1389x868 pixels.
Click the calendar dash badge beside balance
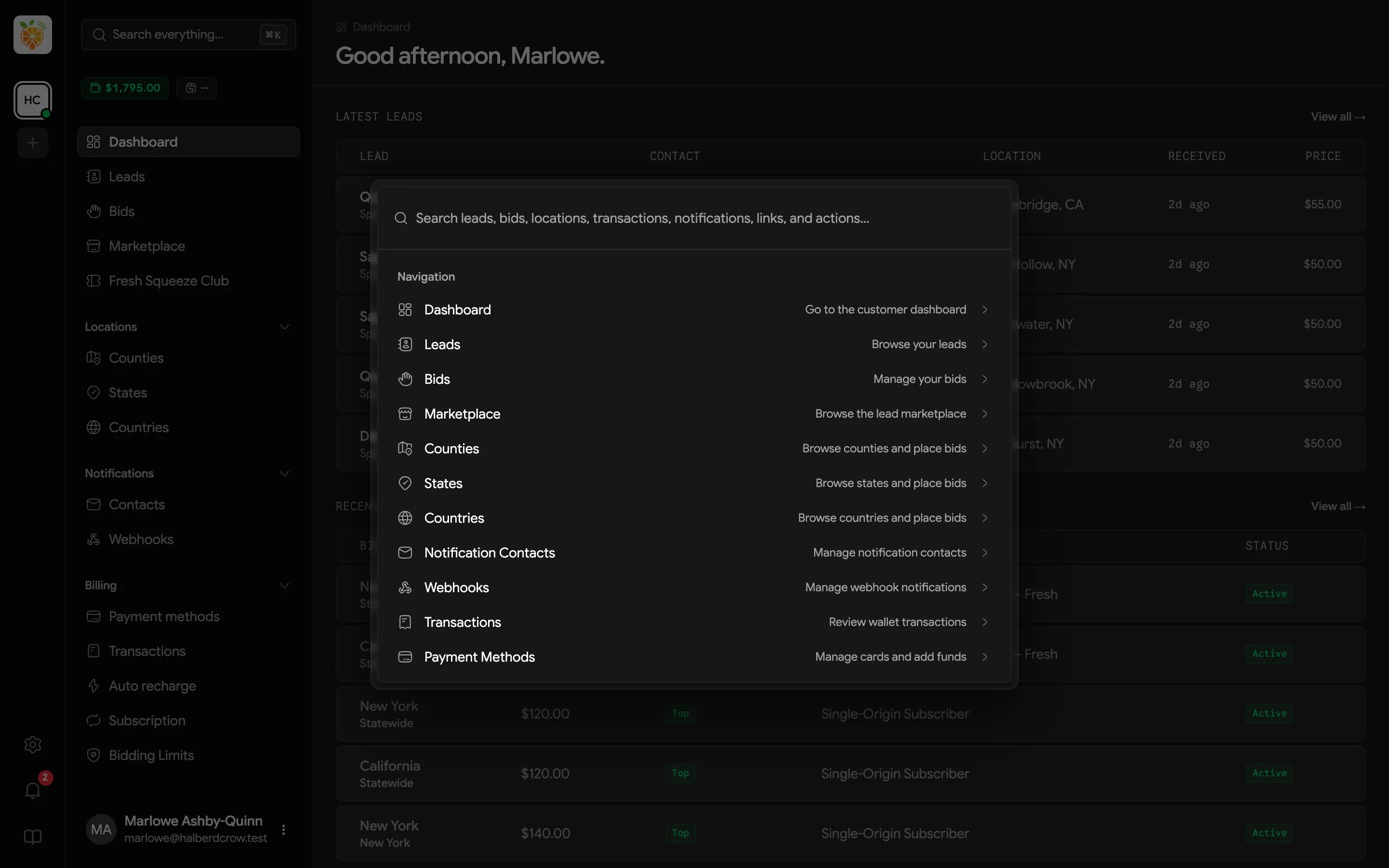(x=197, y=88)
